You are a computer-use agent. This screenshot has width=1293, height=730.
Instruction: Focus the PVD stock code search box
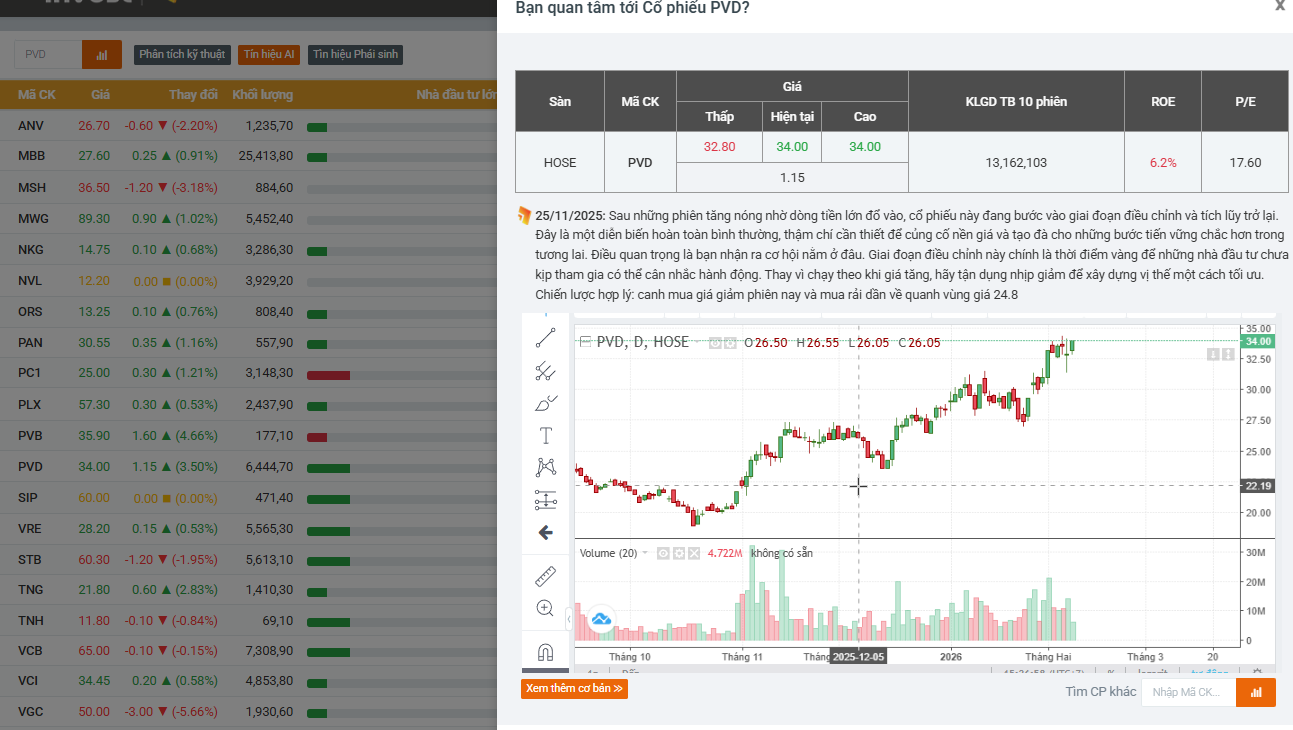(x=48, y=55)
